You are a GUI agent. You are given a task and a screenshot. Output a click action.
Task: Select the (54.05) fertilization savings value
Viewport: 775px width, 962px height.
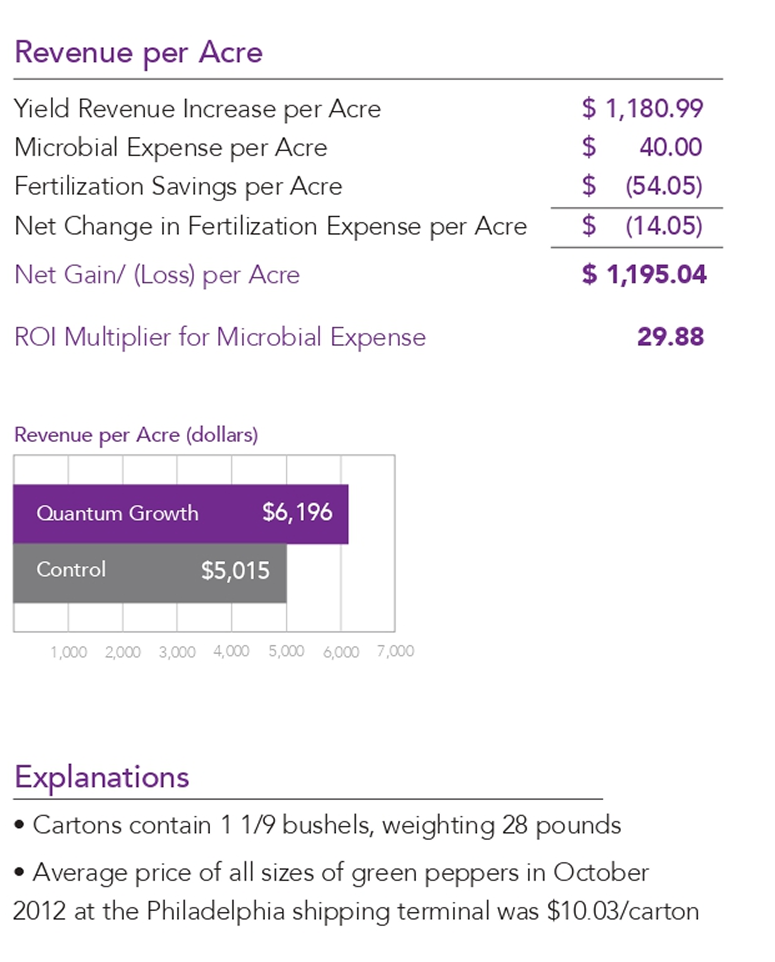click(662, 187)
